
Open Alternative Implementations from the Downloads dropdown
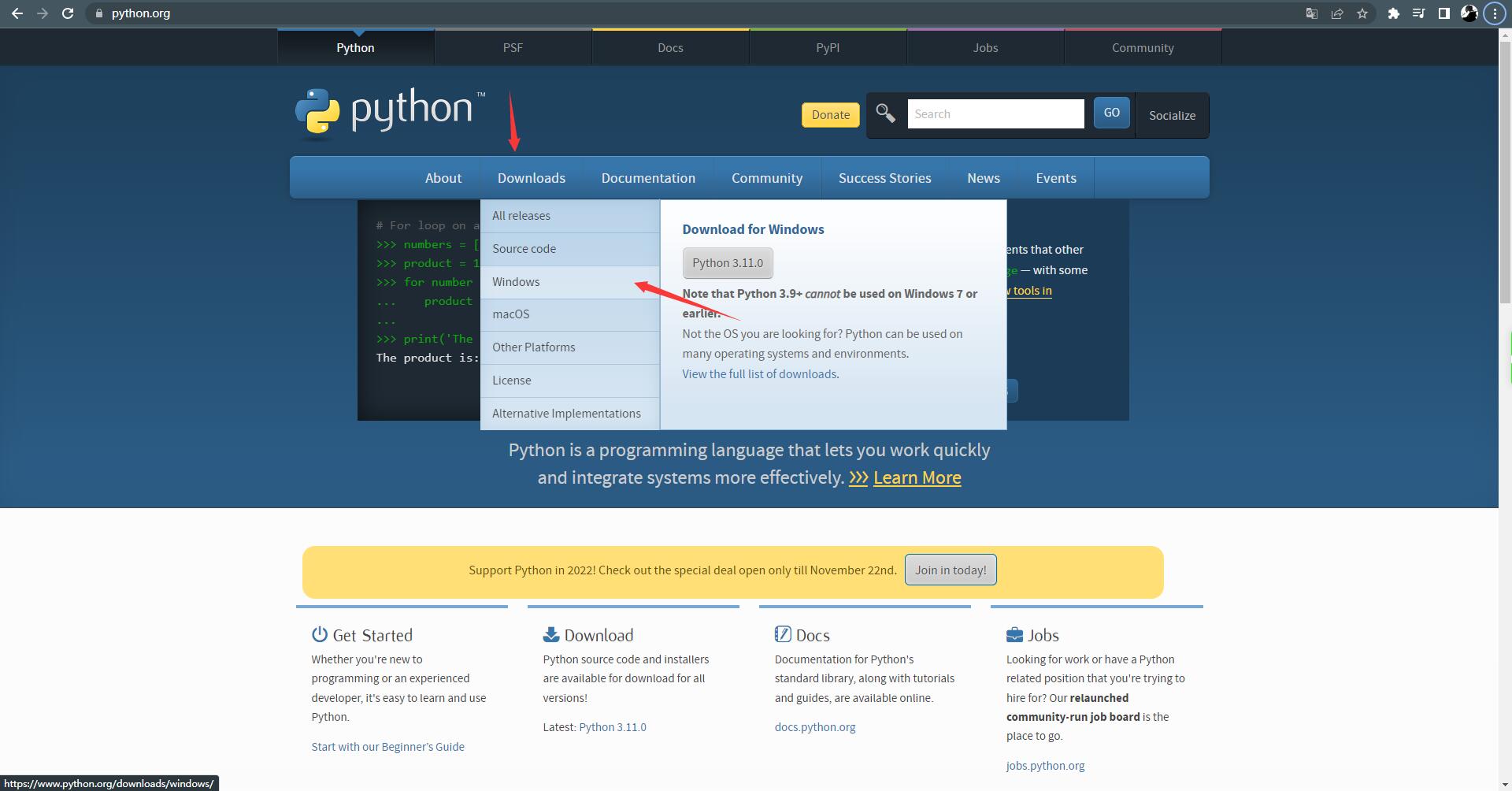coord(570,414)
